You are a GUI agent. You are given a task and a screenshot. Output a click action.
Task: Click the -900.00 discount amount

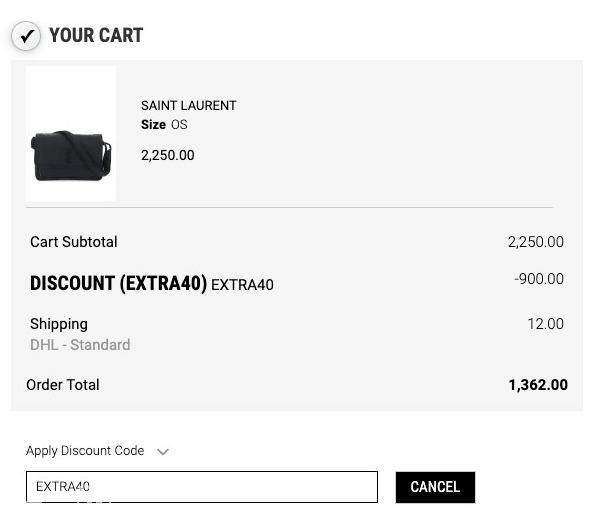point(539,279)
